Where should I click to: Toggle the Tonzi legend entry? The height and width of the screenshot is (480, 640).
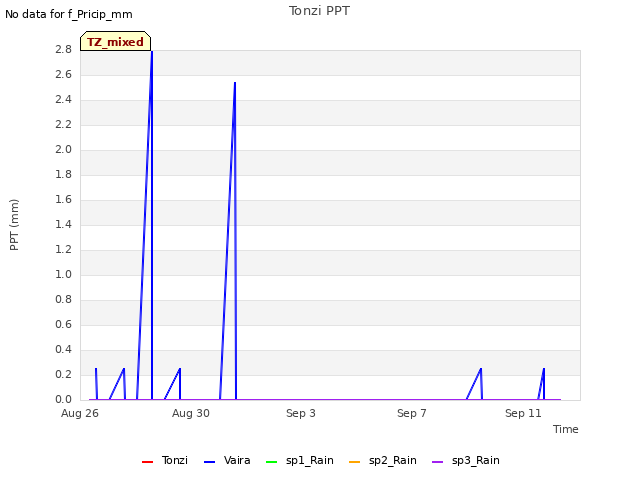click(164, 460)
